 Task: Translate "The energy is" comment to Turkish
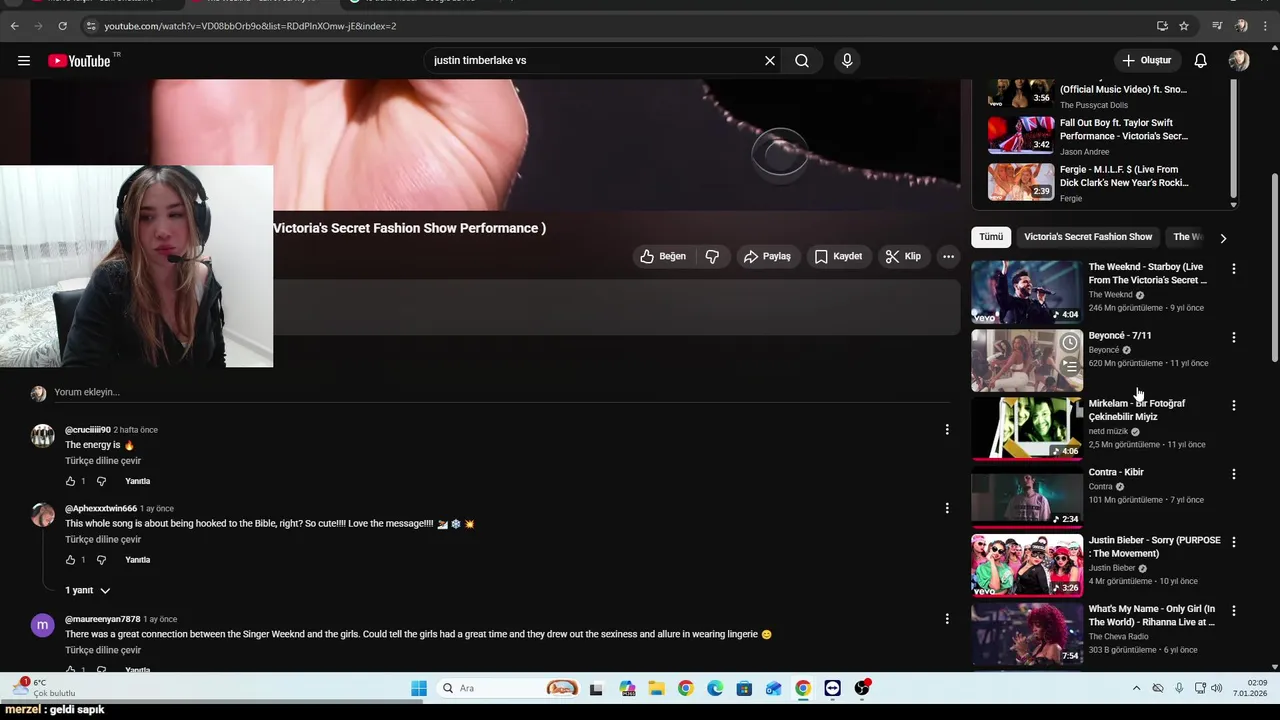point(103,461)
